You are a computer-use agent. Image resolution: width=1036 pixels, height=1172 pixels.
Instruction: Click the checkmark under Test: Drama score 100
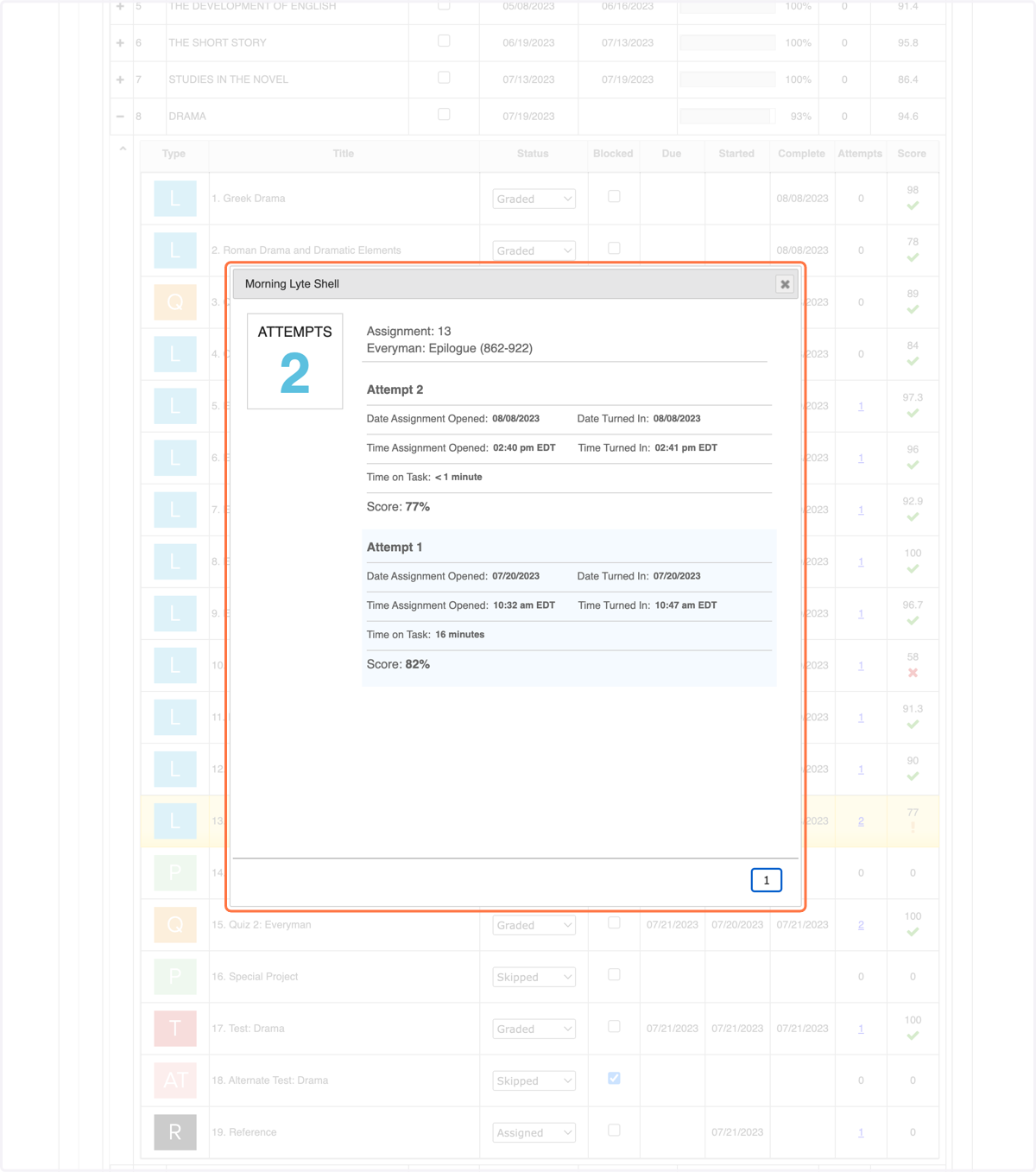913,1036
